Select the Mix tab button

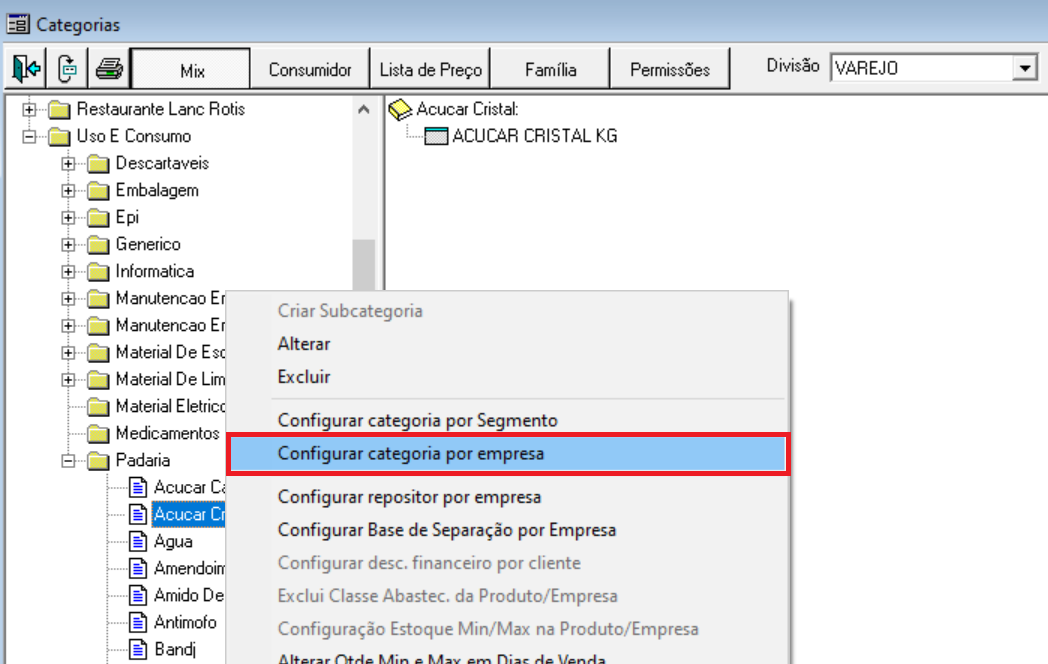[x=191, y=69]
